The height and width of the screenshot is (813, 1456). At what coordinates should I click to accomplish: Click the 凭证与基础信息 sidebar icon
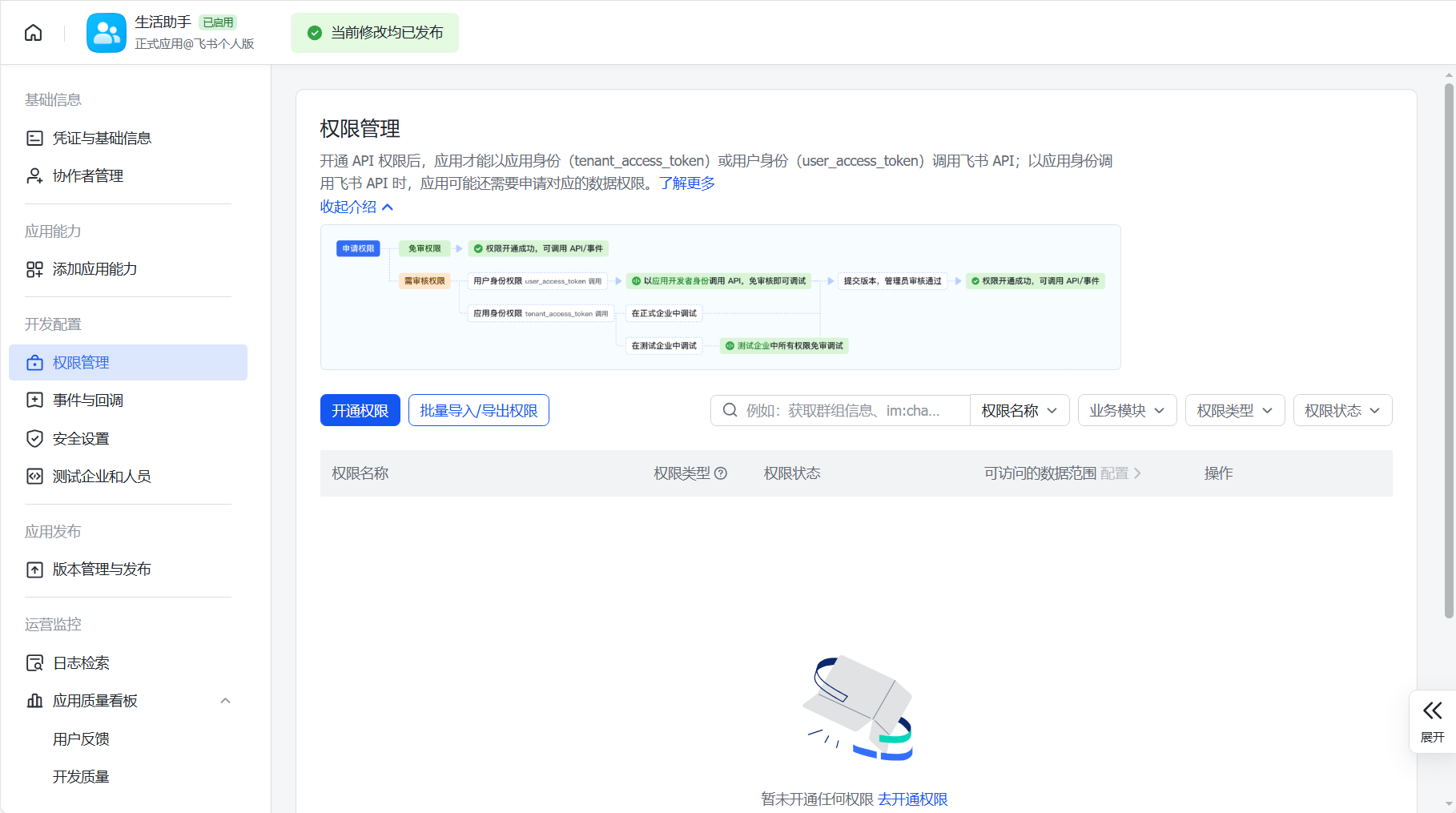34,139
